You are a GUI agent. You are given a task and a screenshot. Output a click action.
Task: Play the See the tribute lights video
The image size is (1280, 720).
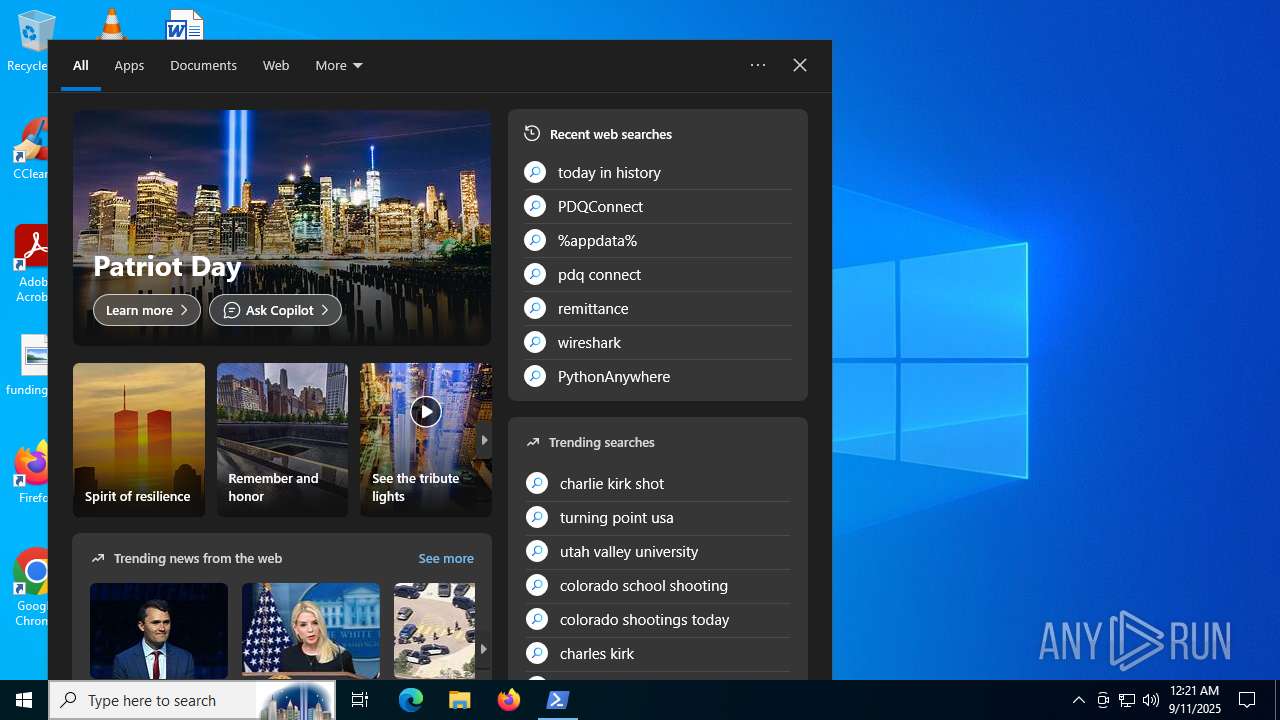(x=426, y=411)
